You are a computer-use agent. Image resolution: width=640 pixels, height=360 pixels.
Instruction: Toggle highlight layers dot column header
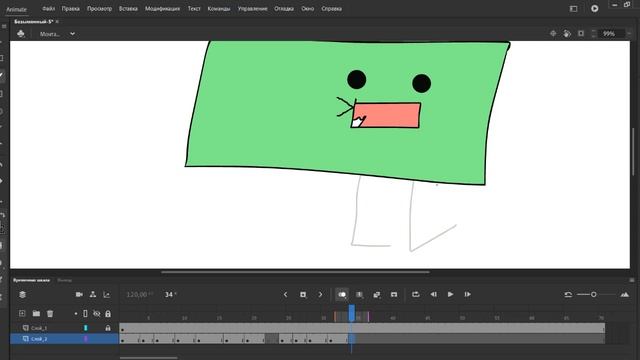click(x=76, y=314)
